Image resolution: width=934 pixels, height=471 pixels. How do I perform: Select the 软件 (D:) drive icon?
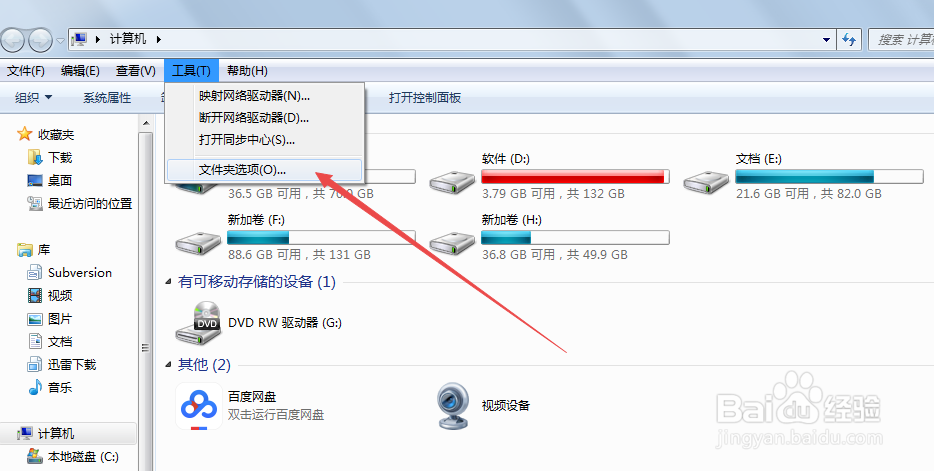tap(453, 181)
